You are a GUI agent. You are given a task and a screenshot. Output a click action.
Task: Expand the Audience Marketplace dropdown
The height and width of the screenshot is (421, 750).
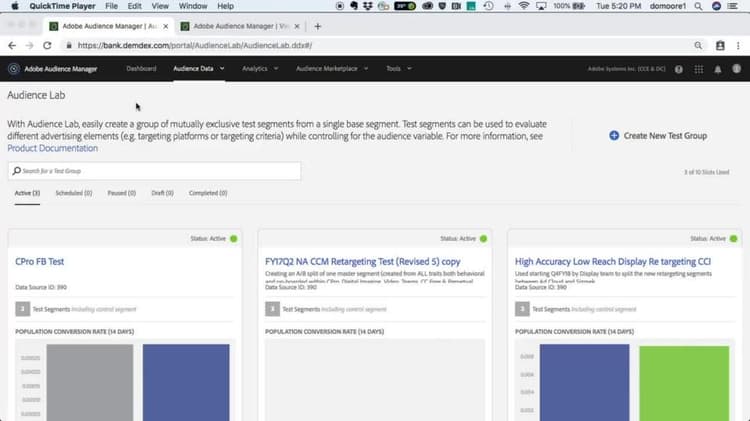366,69
